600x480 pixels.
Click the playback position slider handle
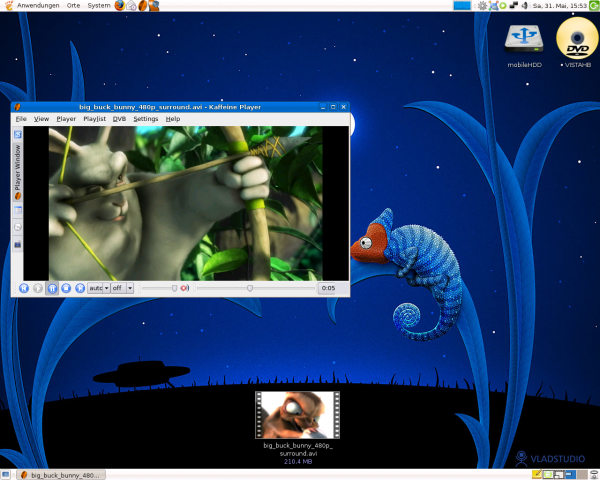[250, 288]
